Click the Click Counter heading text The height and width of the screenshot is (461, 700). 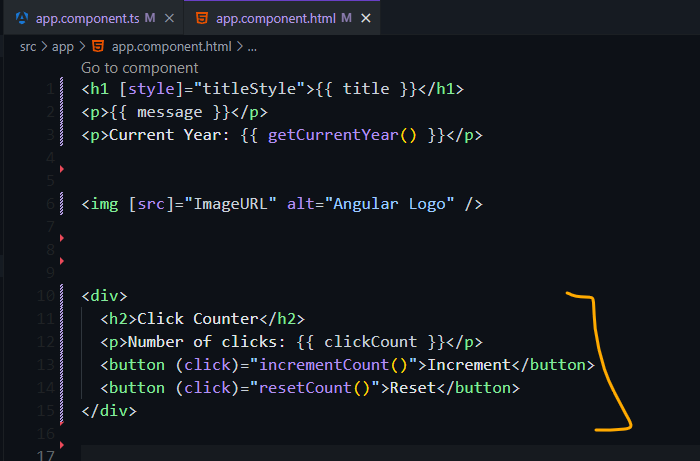(x=198, y=319)
